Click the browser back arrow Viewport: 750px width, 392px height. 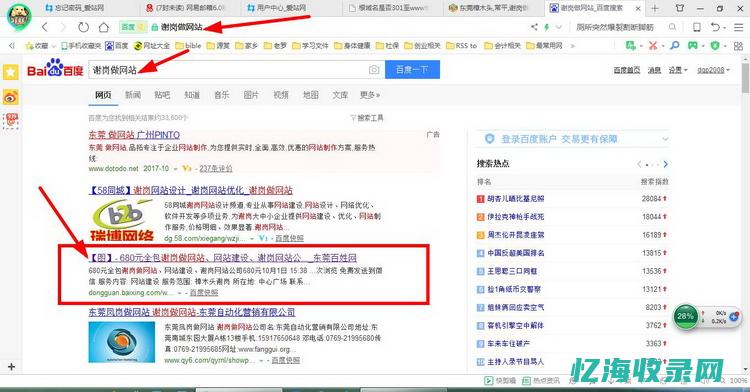(x=44, y=27)
